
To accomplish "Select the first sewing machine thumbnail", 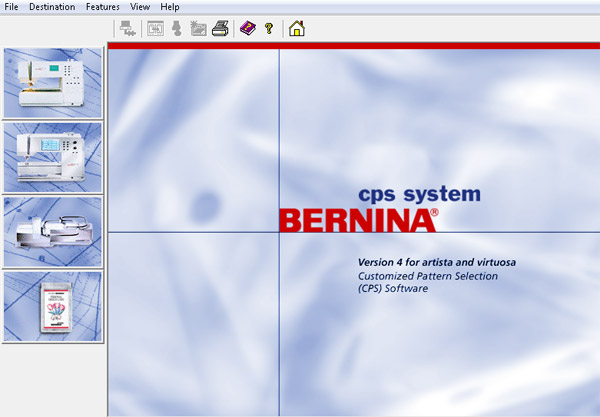I will [53, 83].
